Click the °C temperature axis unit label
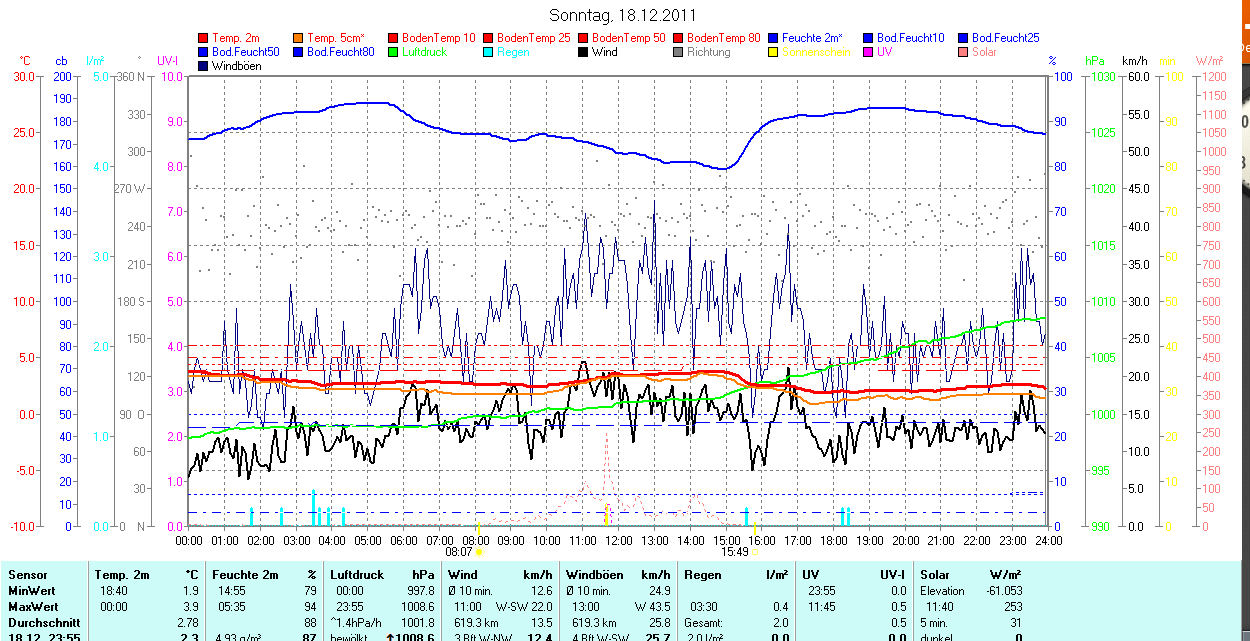Image resolution: width=1250 pixels, height=641 pixels. pos(25,61)
